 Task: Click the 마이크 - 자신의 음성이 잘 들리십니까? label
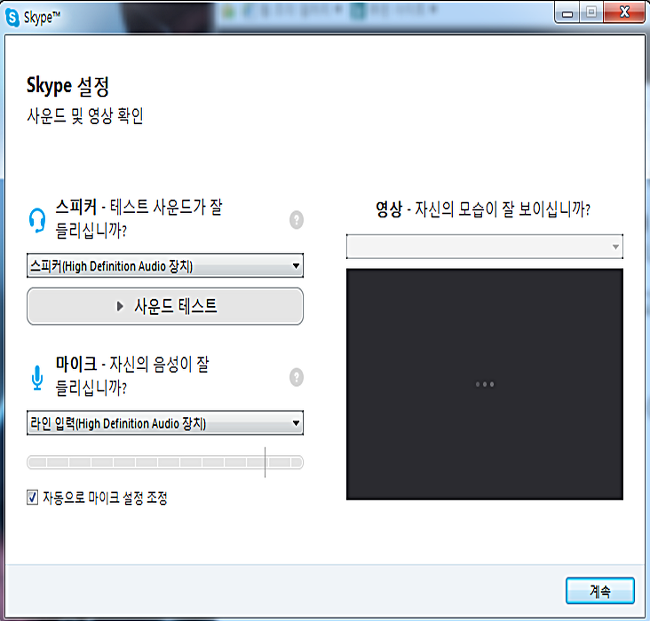pyautogui.click(x=132, y=376)
